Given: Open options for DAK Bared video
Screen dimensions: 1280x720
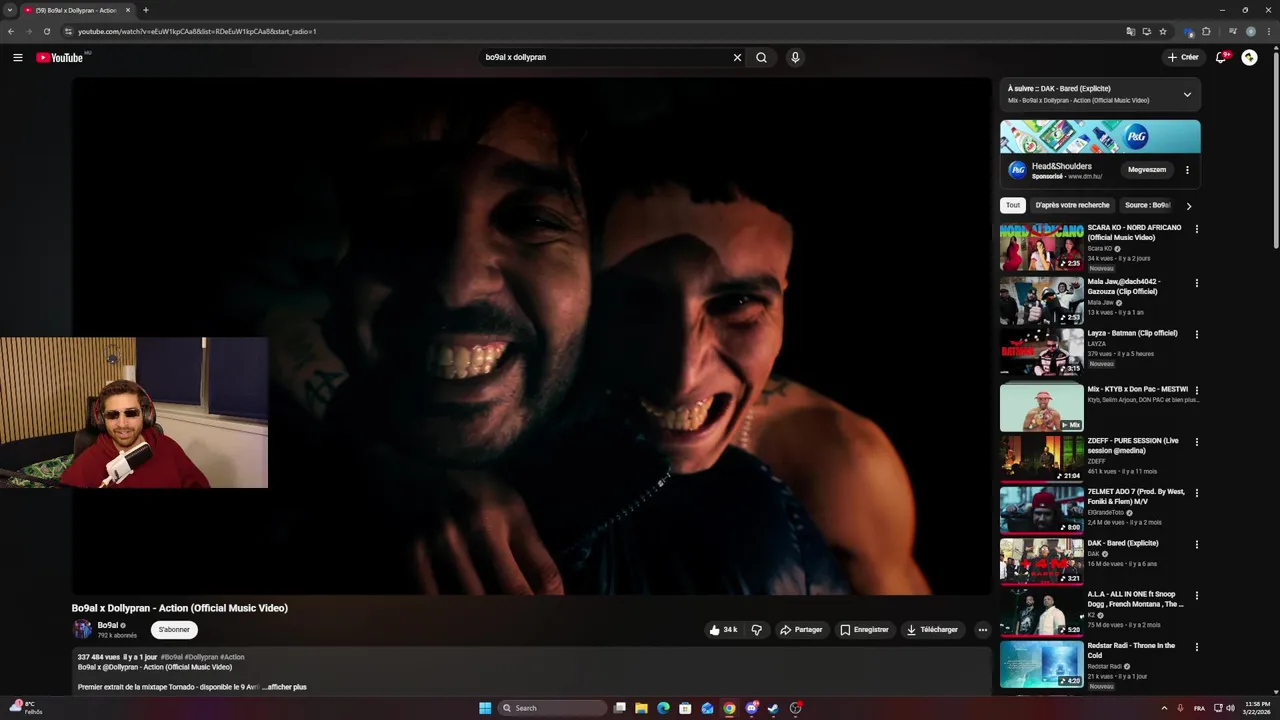Looking at the screenshot, I should 1196,544.
